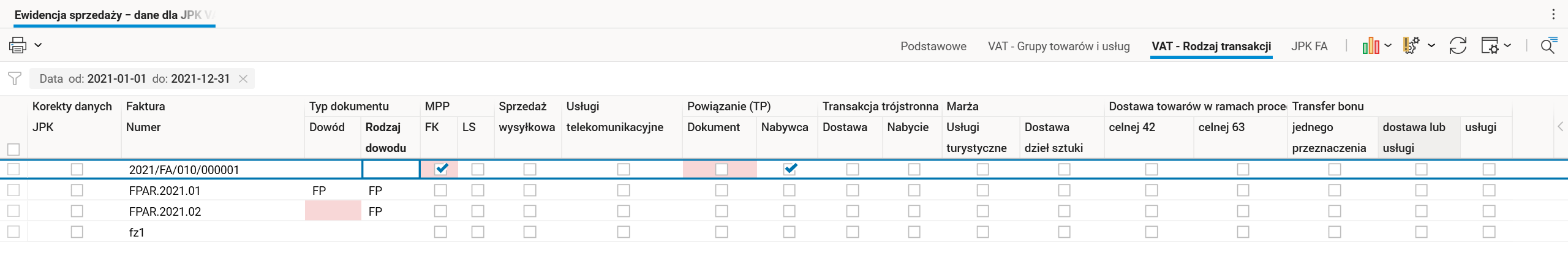Image resolution: width=1568 pixels, height=277 pixels.
Task: Select the FPAR.2021.02 invoice row
Action: tap(165, 211)
